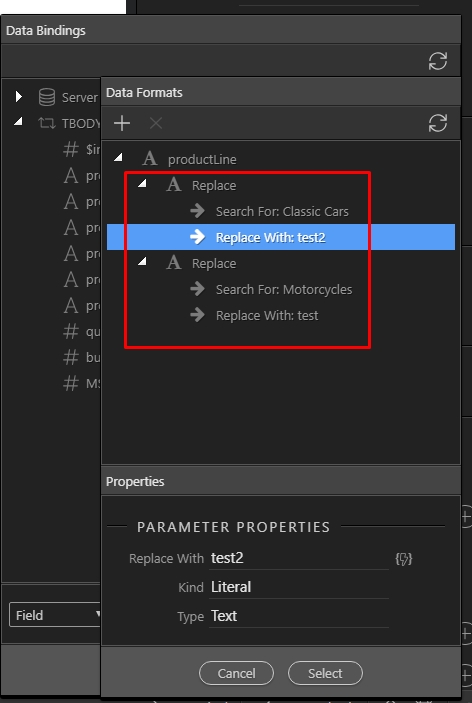Image resolution: width=472 pixels, height=703 pixels.
Task: Collapse the second Replace formatter node
Action: [142, 261]
